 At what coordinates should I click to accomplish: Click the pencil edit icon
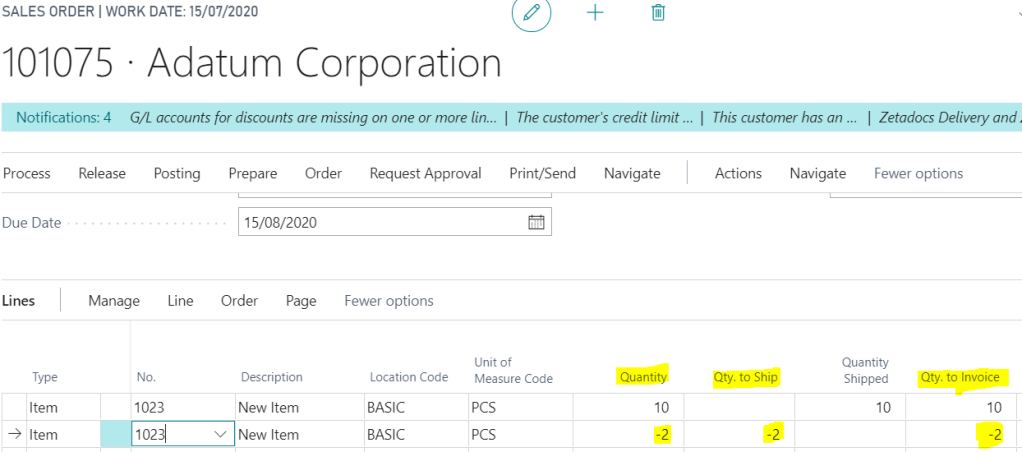(531, 13)
